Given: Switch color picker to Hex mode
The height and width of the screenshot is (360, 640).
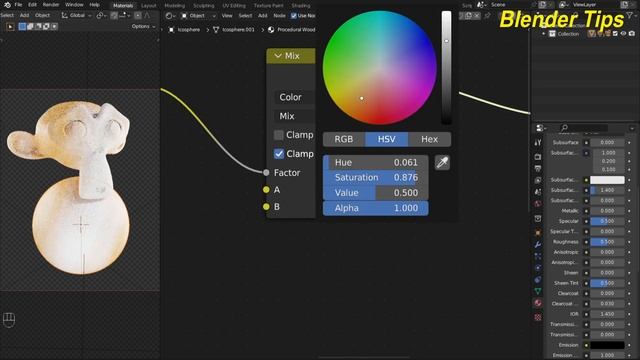Looking at the screenshot, I should pyautogui.click(x=429, y=139).
